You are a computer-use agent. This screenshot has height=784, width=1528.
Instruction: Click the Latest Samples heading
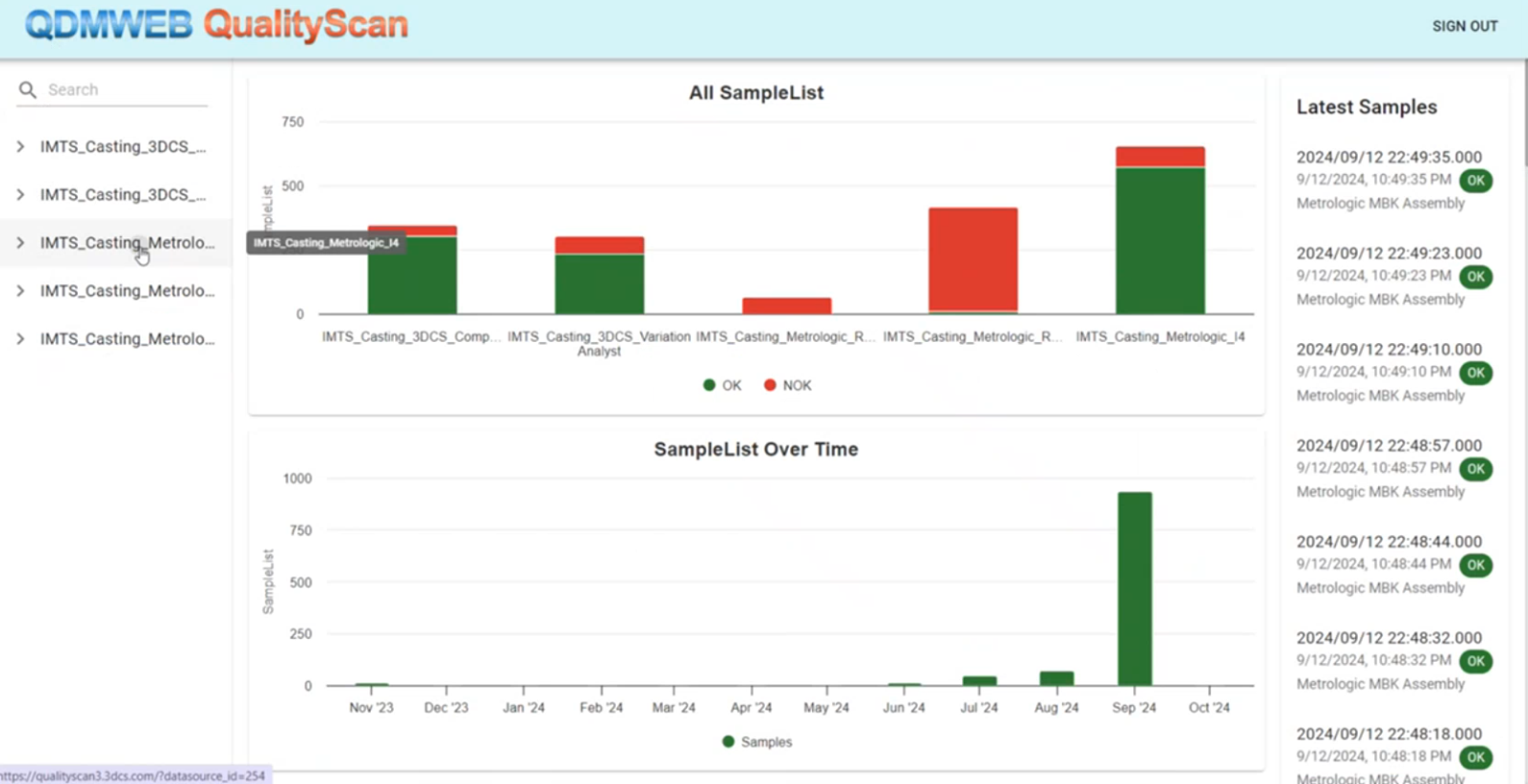(1367, 107)
